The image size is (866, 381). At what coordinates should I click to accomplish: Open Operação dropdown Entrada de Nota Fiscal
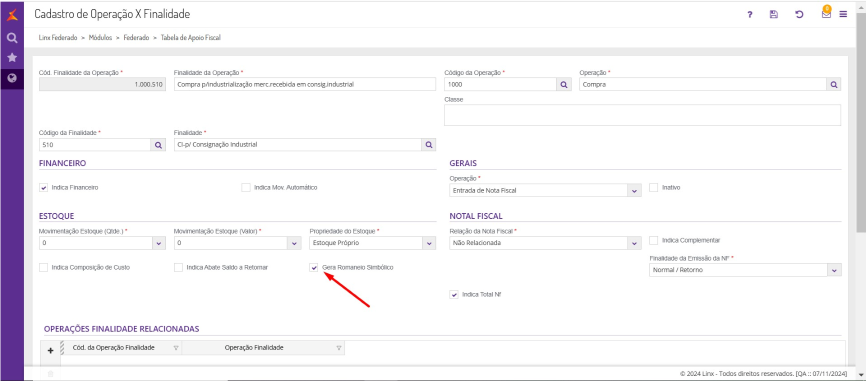[634, 190]
